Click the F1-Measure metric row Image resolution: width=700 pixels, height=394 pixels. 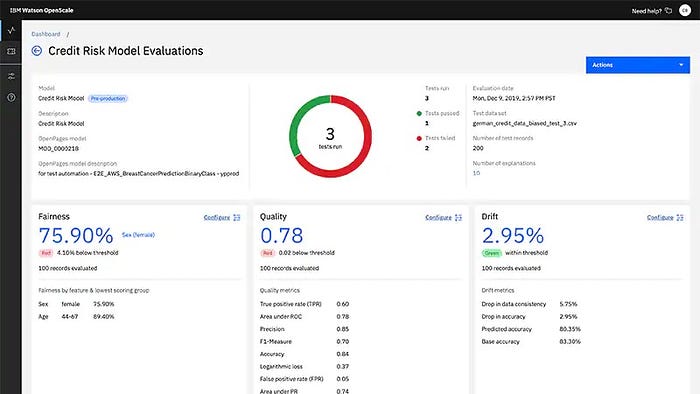click(304, 341)
